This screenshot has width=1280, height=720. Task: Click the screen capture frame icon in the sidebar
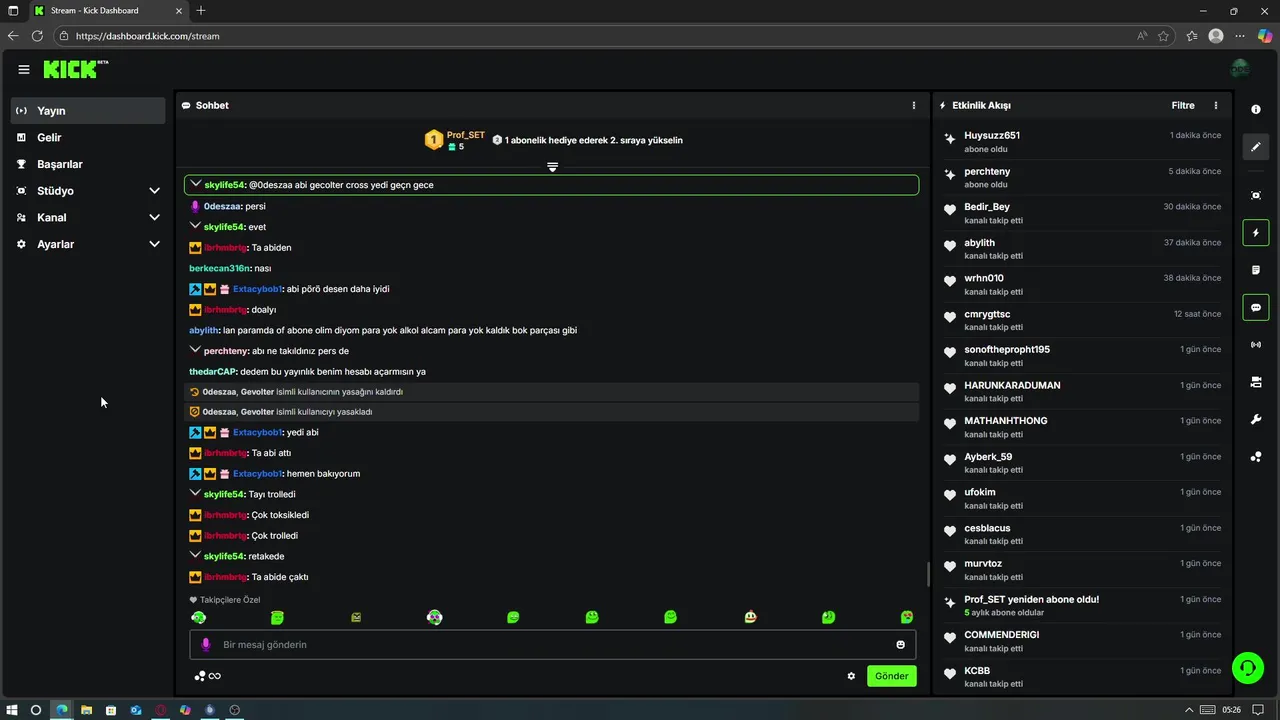(1256, 195)
